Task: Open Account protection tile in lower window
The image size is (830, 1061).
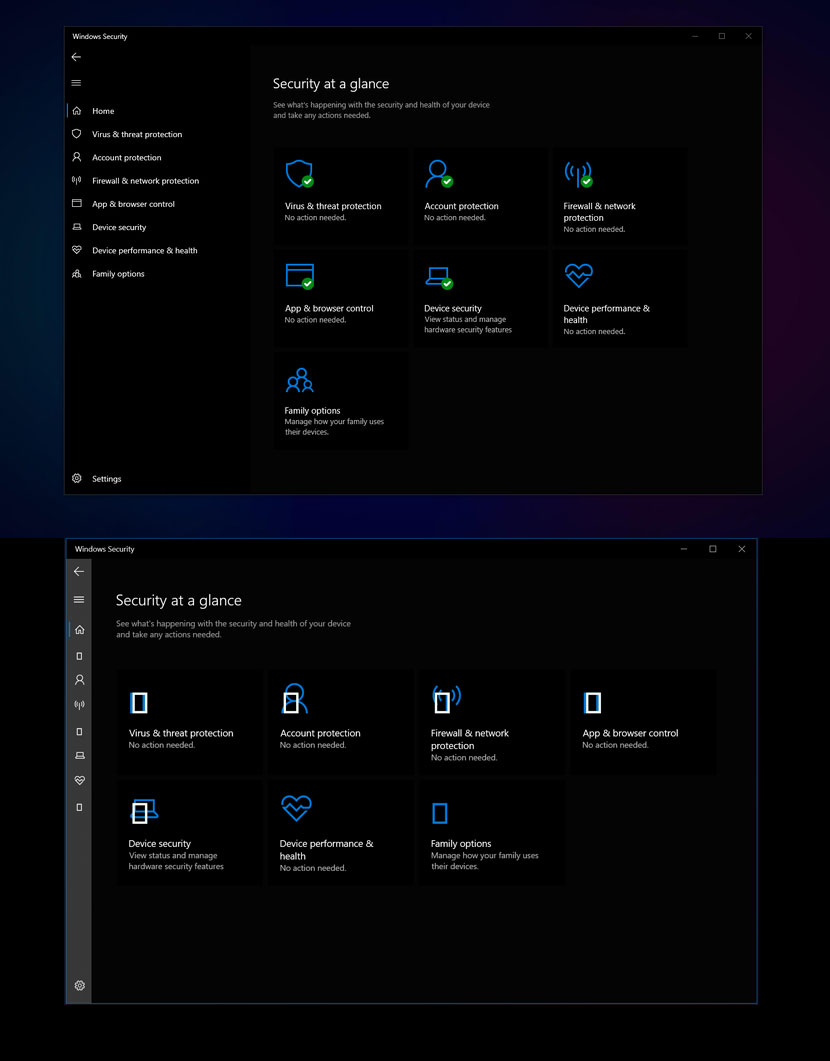Action: pos(341,722)
